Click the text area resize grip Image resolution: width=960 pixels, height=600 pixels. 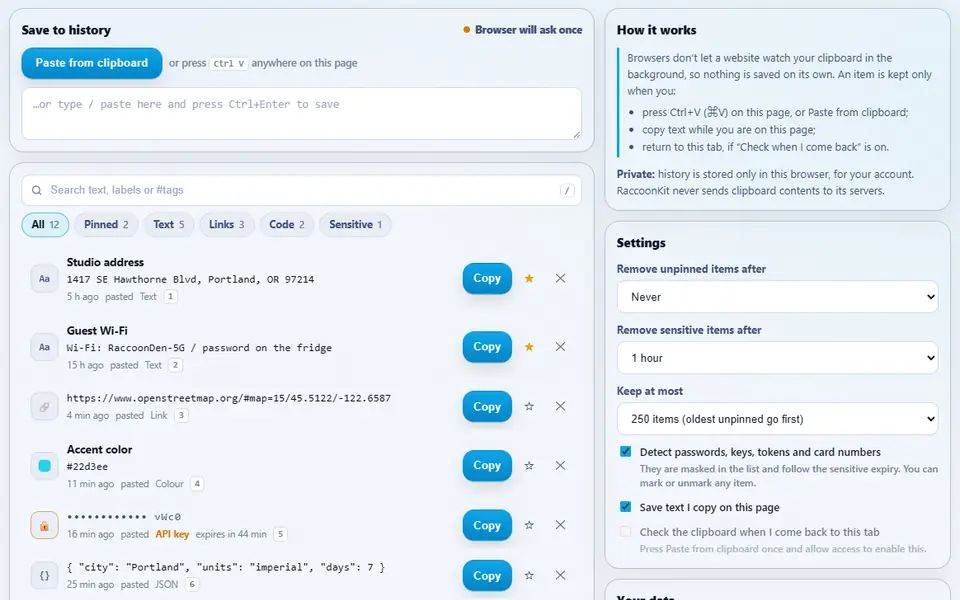[x=576, y=135]
